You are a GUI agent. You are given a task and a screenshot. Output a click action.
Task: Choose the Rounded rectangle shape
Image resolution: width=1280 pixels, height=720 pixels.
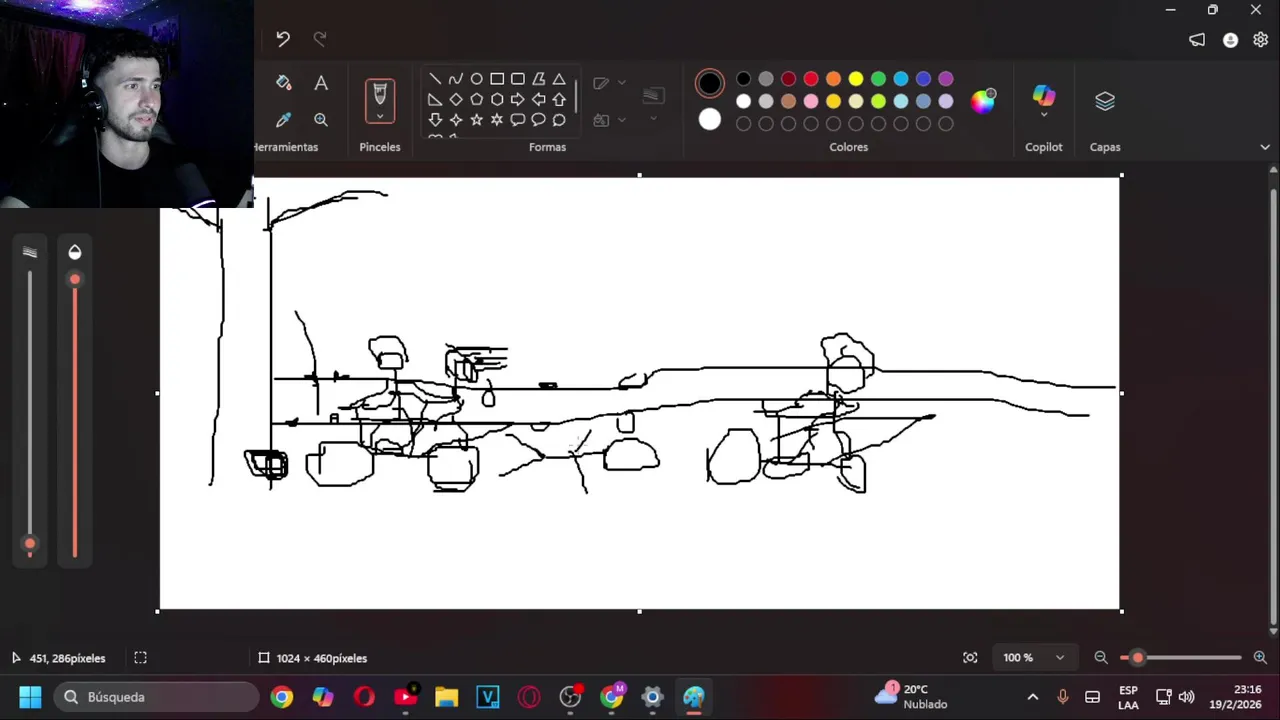tap(518, 79)
